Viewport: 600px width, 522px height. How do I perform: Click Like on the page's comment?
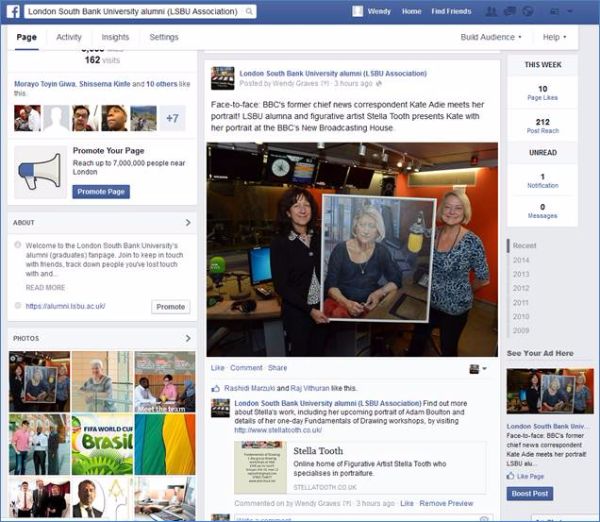(x=406, y=503)
